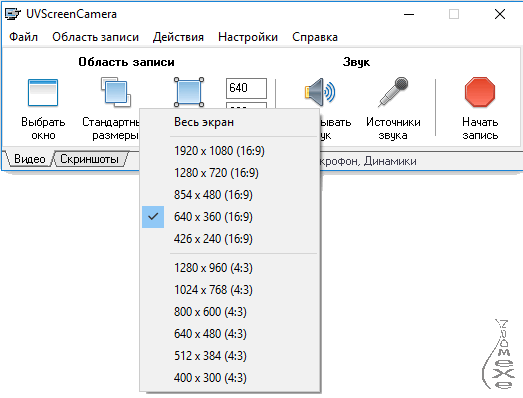523x398 pixels.
Task: Open the Область записи menu
Action: coord(95,37)
